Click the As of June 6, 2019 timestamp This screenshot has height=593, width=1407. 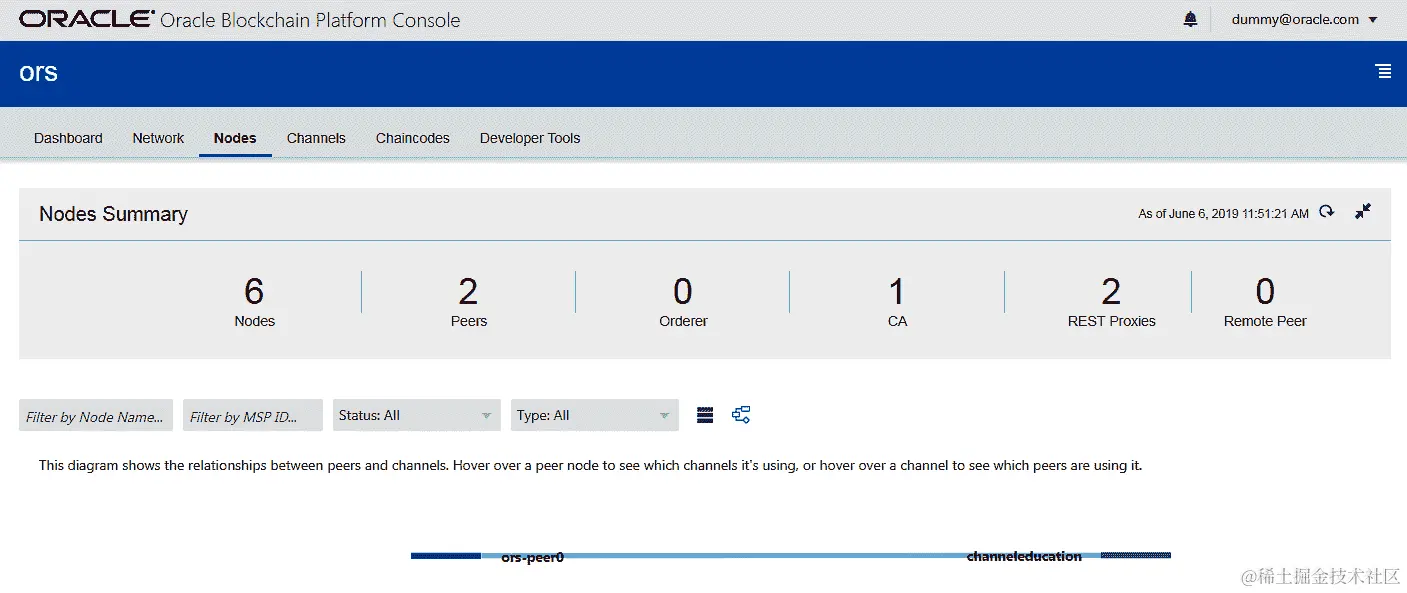pos(1223,213)
